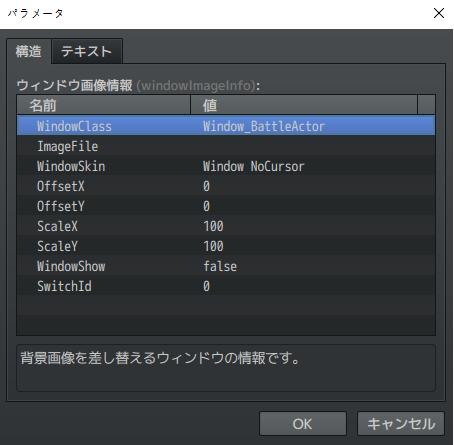Click the OffsetY value 0
The height and width of the screenshot is (445, 454).
[207, 206]
